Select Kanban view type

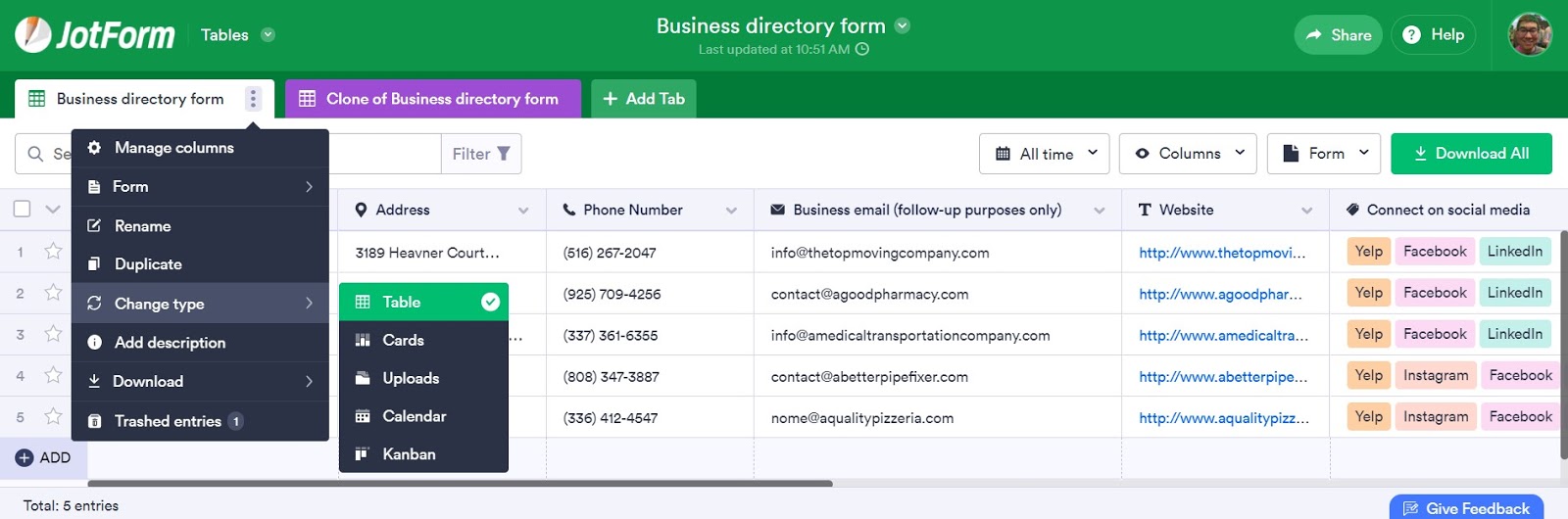409,454
